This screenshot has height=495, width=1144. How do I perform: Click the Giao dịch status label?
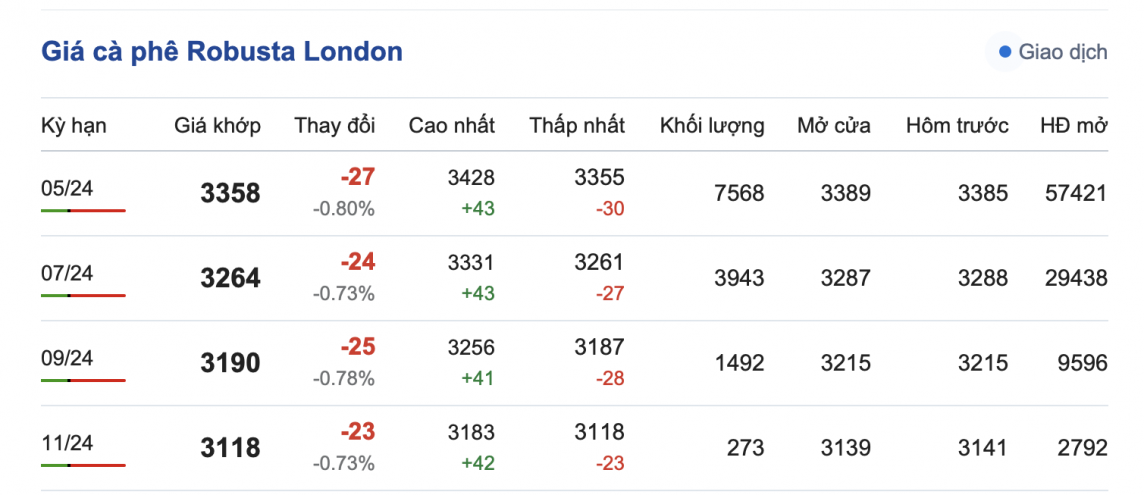tap(1062, 52)
